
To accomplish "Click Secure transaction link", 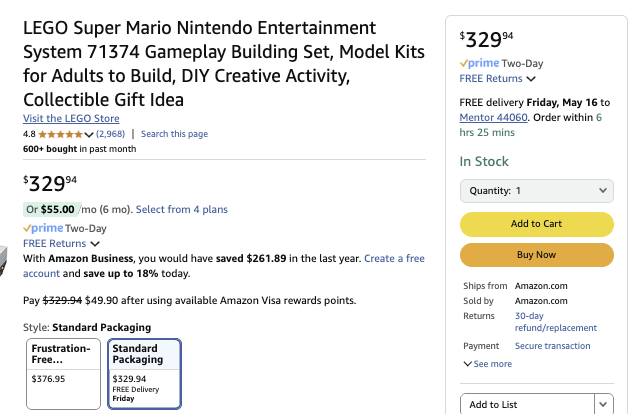I will pyautogui.click(x=552, y=346).
